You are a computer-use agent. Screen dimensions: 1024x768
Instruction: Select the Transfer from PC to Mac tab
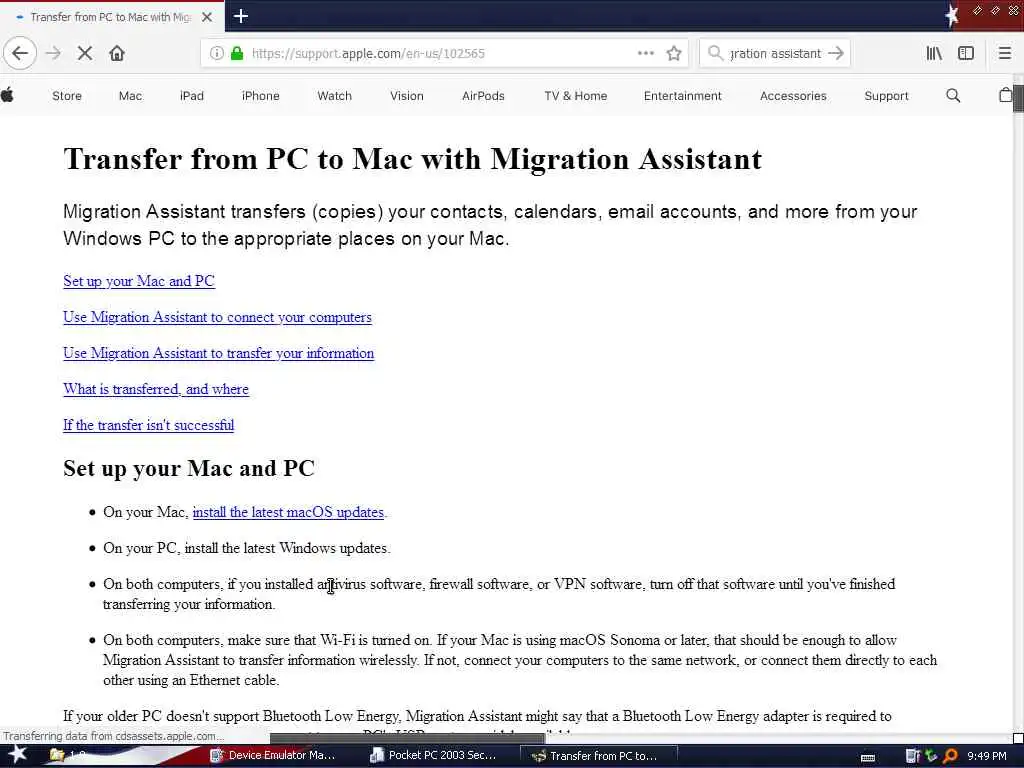(x=111, y=17)
